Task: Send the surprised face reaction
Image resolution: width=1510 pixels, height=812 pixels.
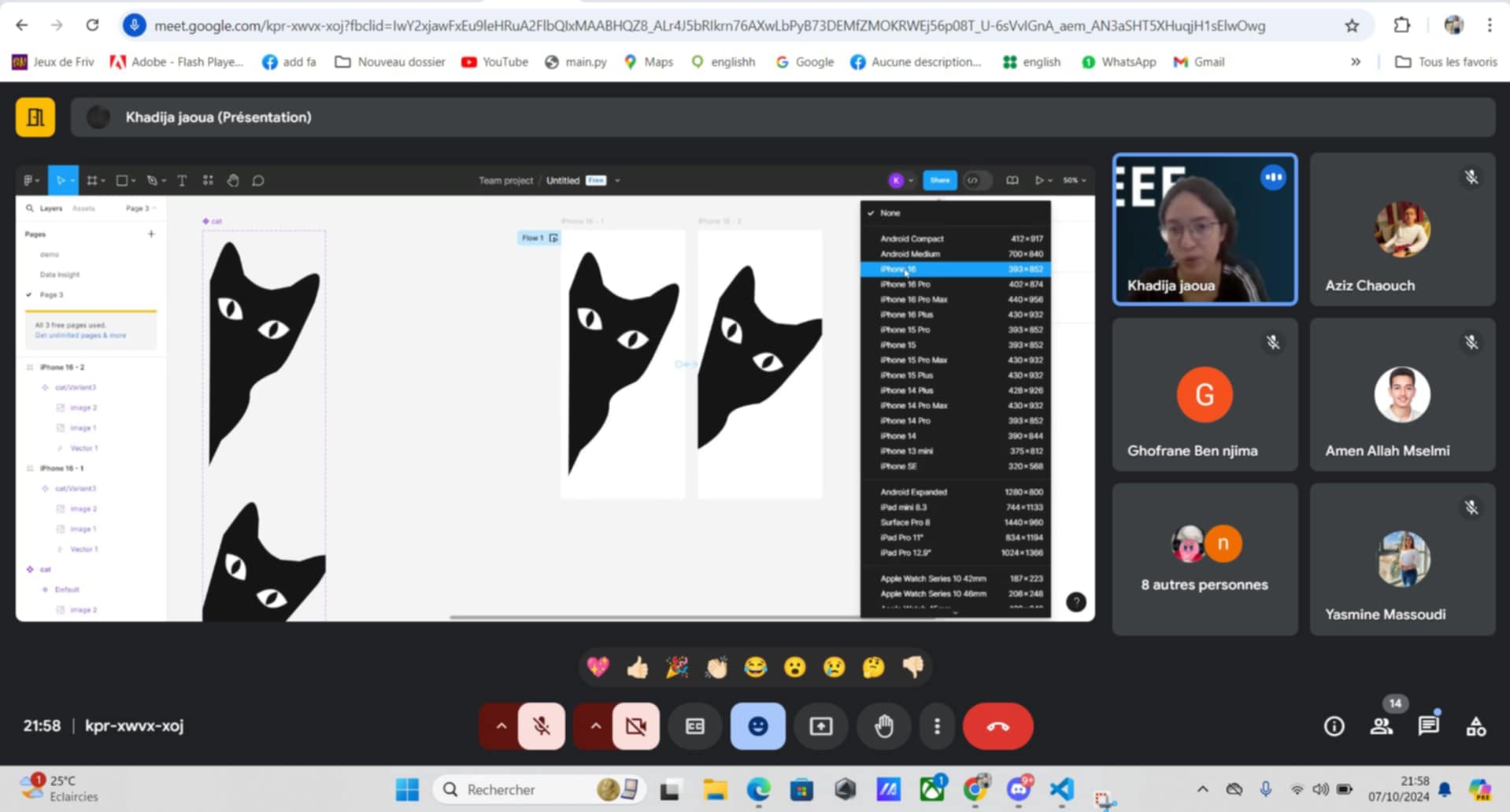Action: 795,667
